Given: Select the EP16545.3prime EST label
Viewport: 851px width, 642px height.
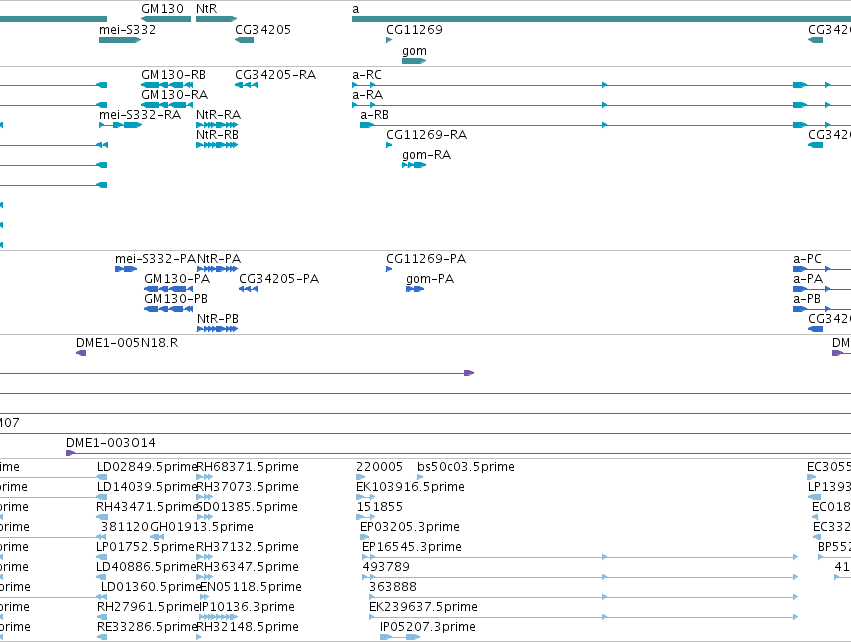Looking at the screenshot, I should tap(412, 546).
